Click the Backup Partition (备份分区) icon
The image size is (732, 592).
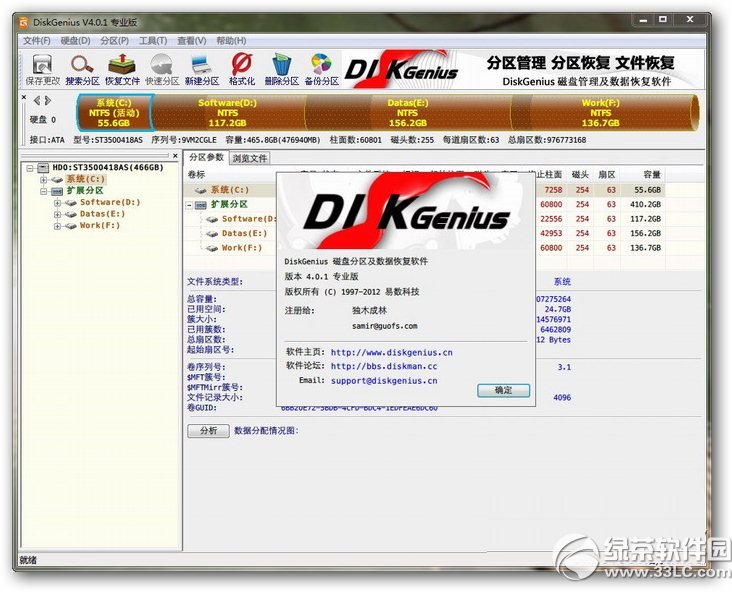click(322, 69)
